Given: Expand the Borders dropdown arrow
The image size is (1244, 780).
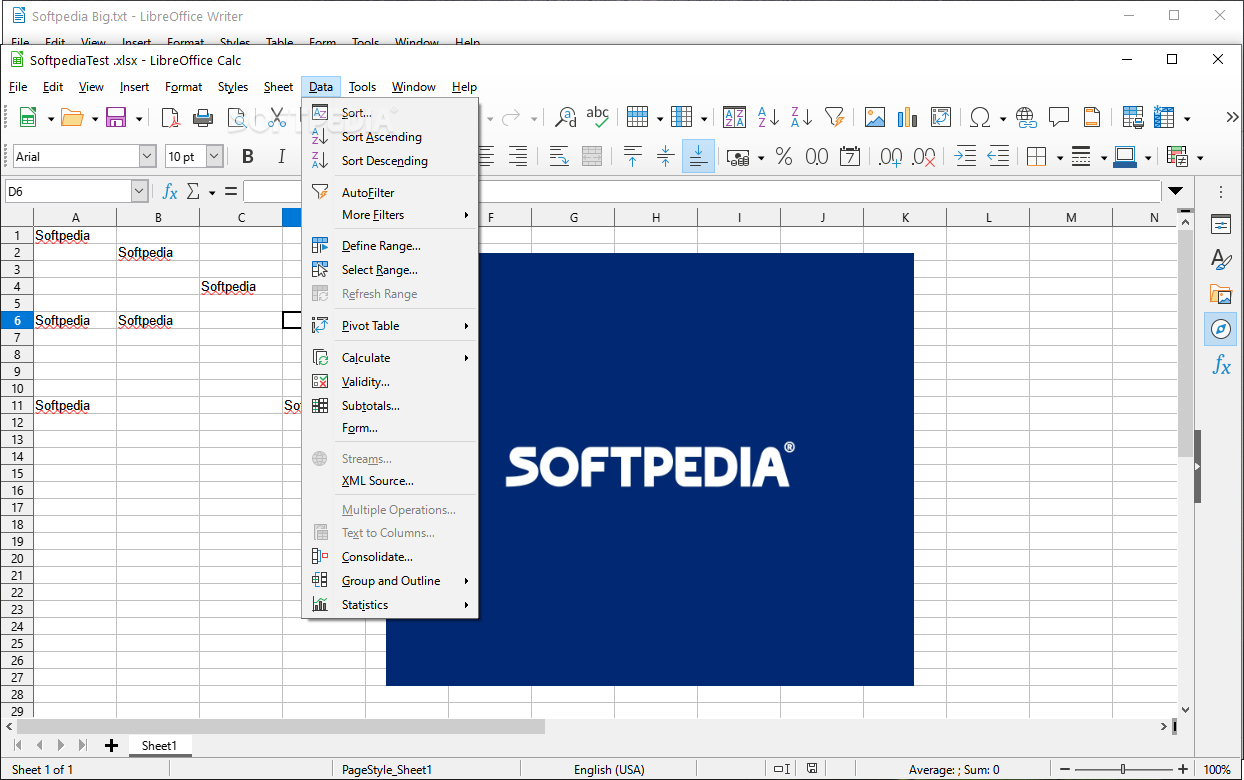Looking at the screenshot, I should 1059,157.
